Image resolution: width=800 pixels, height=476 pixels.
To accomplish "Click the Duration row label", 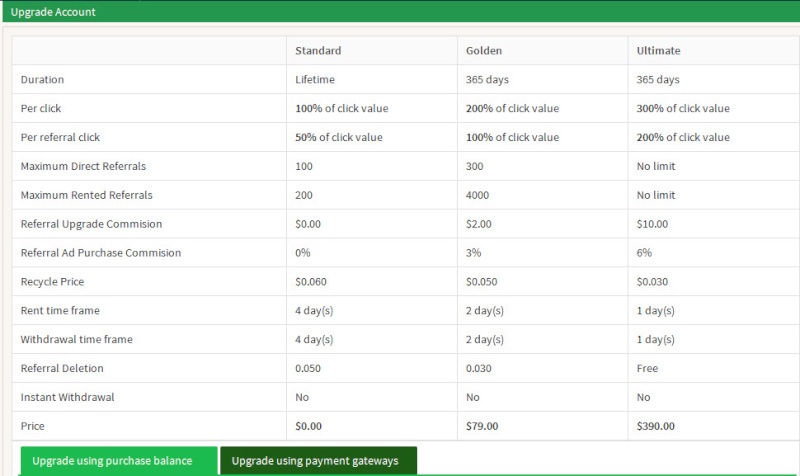I will [42, 80].
